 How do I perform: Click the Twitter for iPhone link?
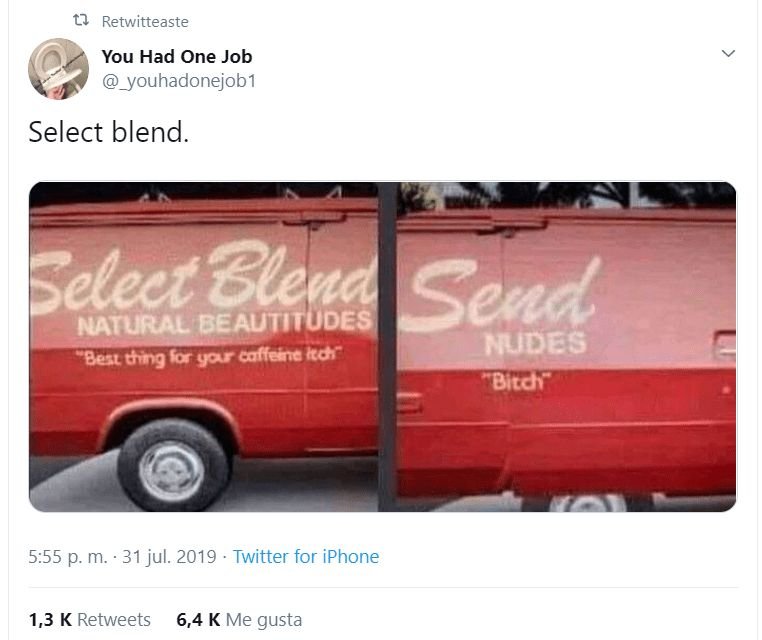tap(306, 556)
